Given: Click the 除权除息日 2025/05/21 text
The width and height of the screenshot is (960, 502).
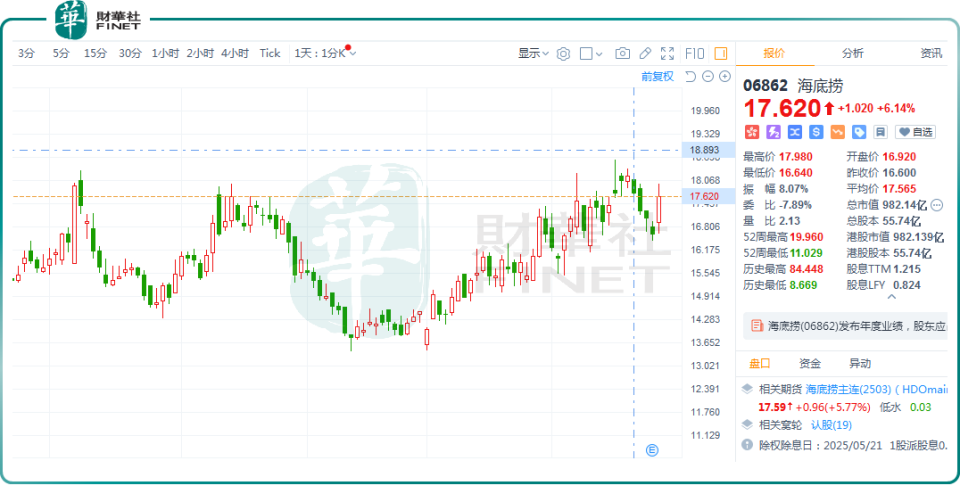Looking at the screenshot, I should pos(820,446).
